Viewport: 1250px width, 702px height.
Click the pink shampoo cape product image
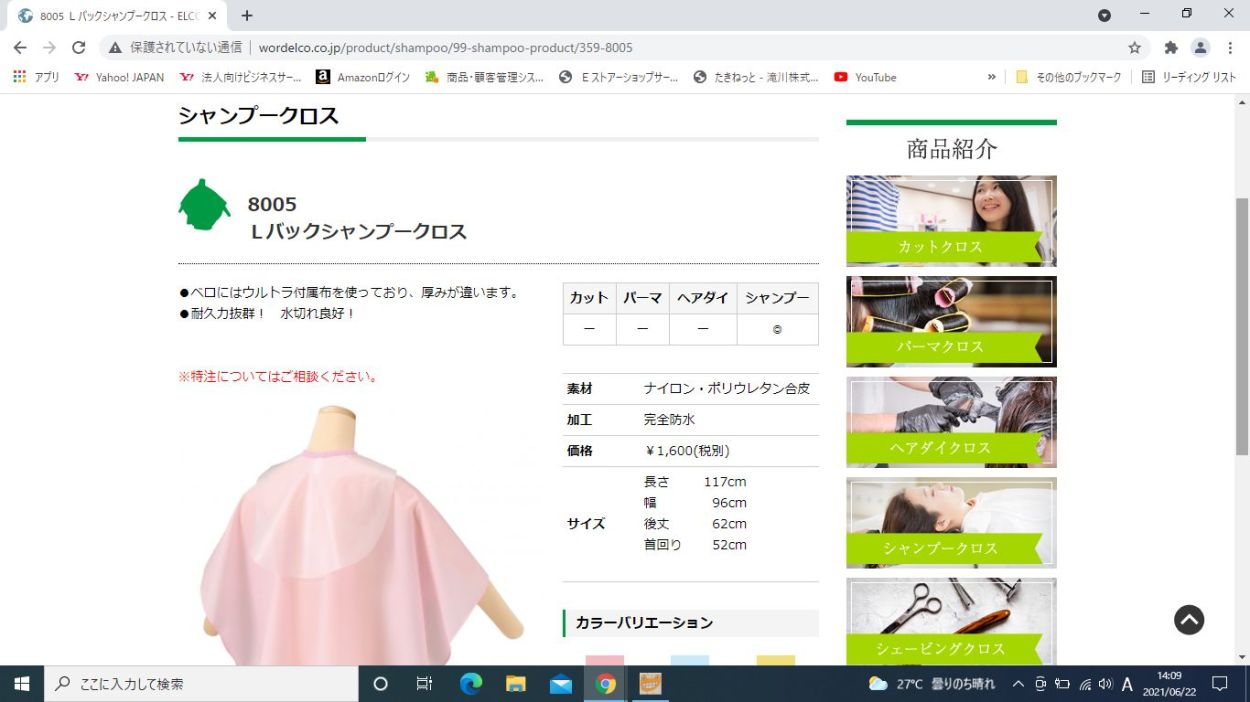tap(362, 535)
